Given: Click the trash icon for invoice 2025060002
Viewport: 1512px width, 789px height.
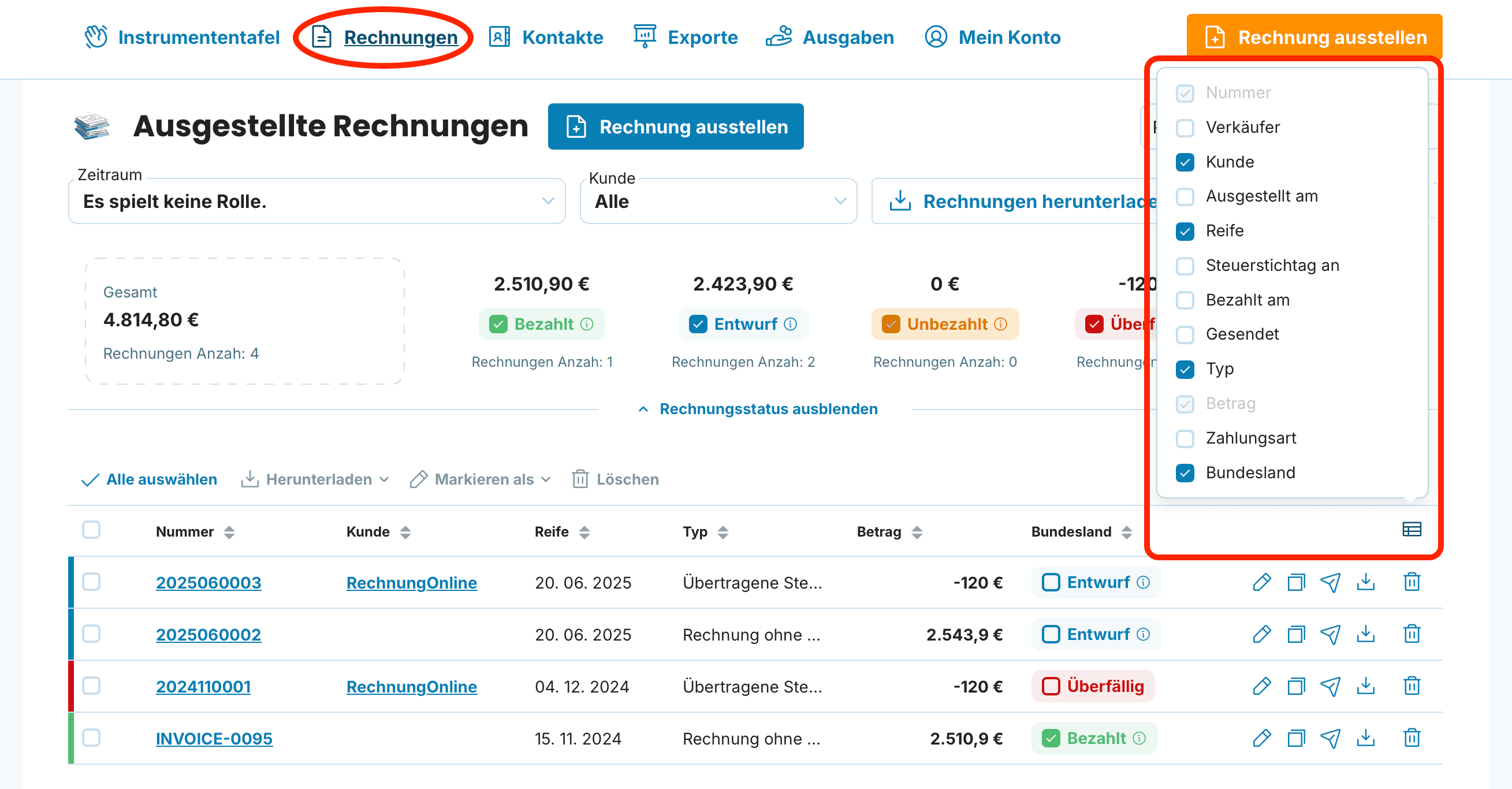Looking at the screenshot, I should pos(1412,634).
